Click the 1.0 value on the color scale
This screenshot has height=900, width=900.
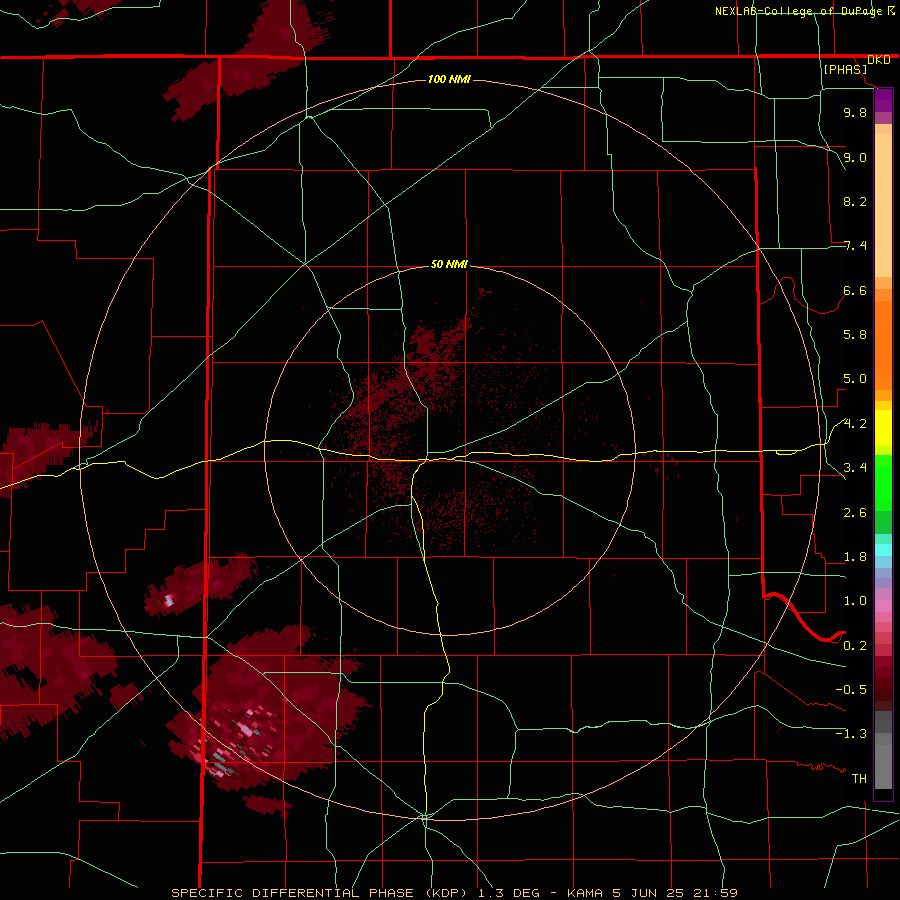[855, 601]
